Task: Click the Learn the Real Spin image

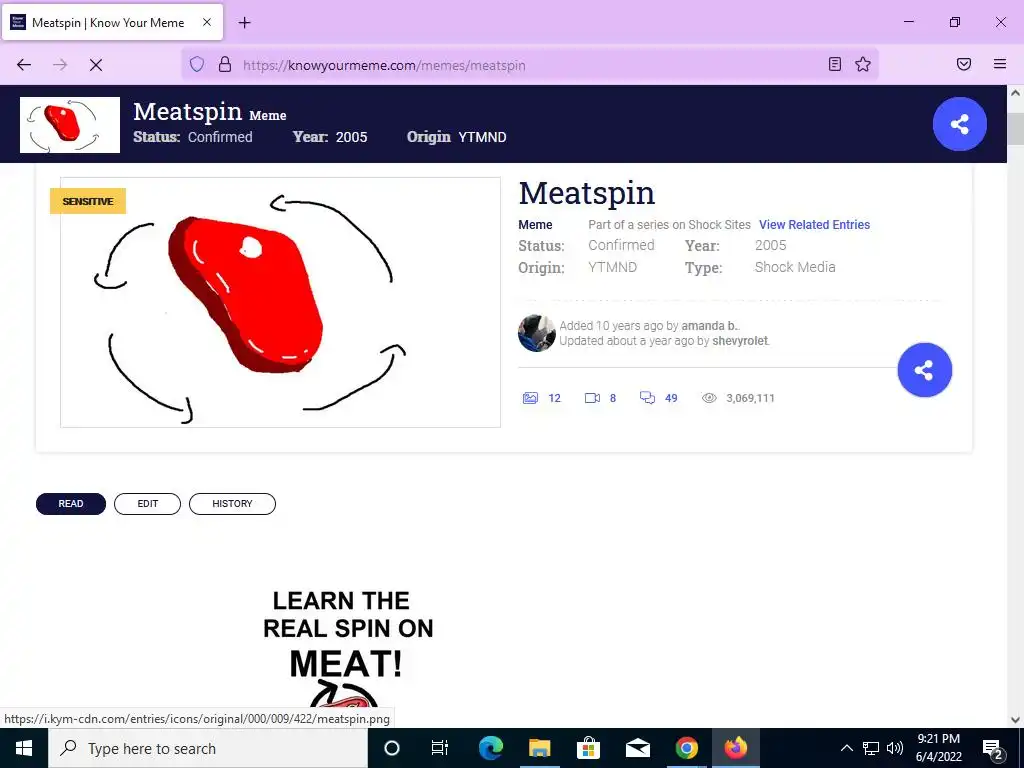Action: 347,648
